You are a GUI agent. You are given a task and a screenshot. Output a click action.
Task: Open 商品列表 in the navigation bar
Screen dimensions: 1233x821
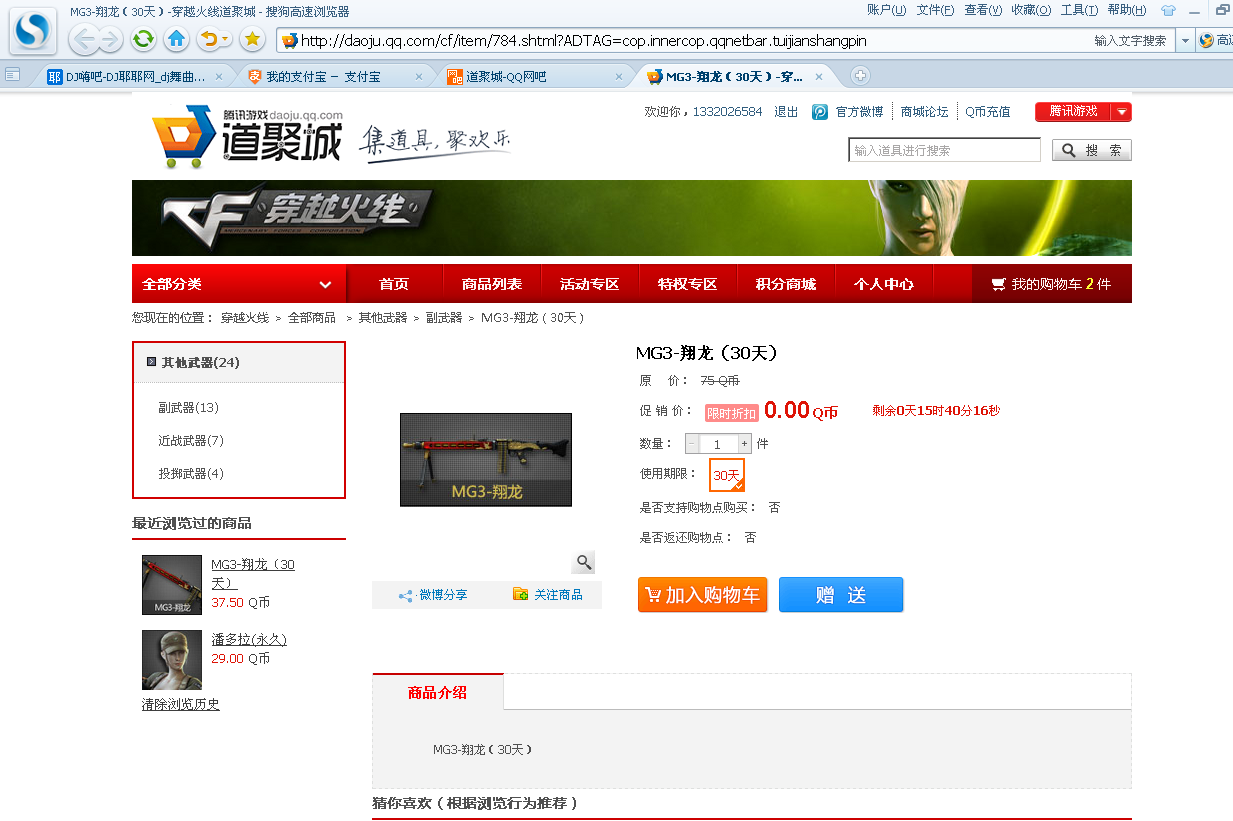(x=492, y=284)
